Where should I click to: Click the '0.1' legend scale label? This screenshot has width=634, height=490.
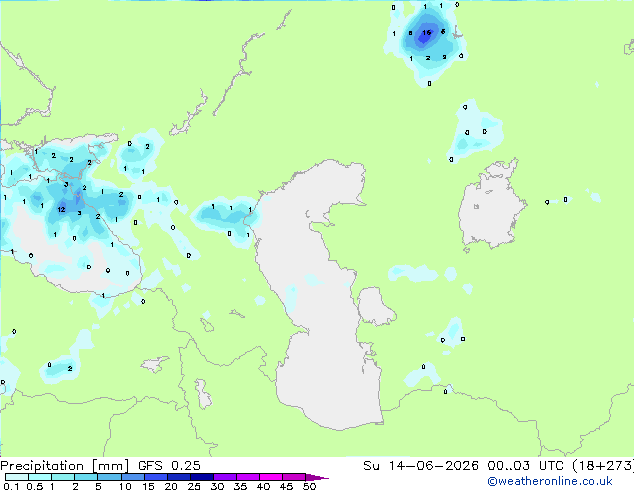[x=9, y=486]
